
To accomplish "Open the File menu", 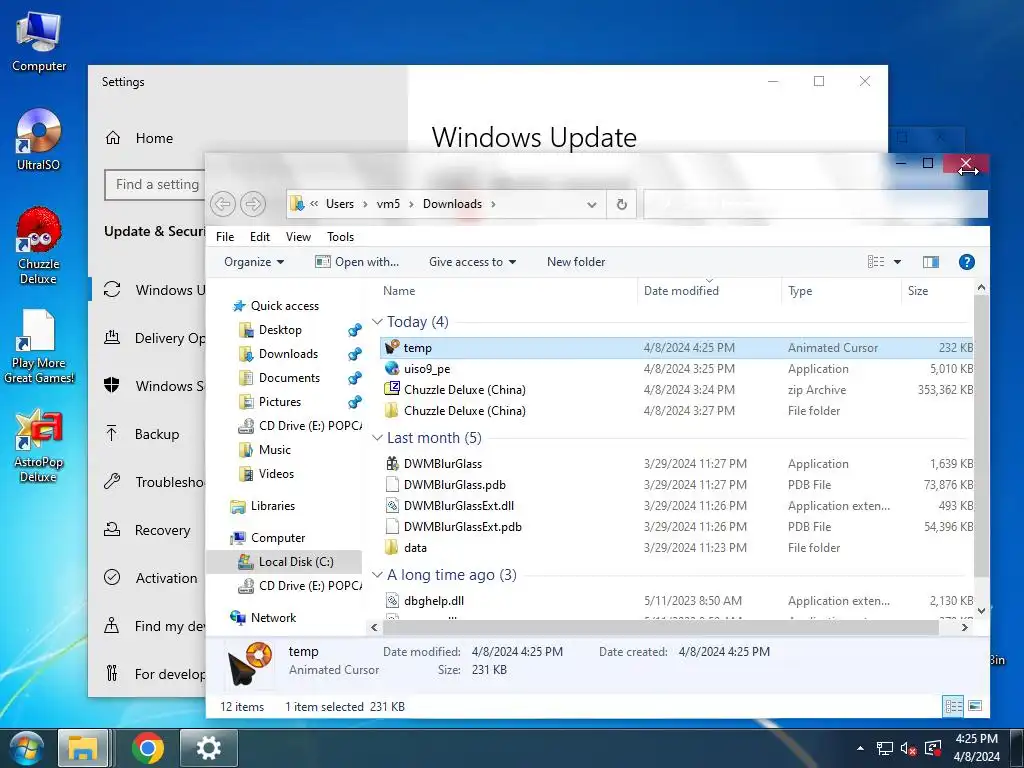I will (225, 236).
